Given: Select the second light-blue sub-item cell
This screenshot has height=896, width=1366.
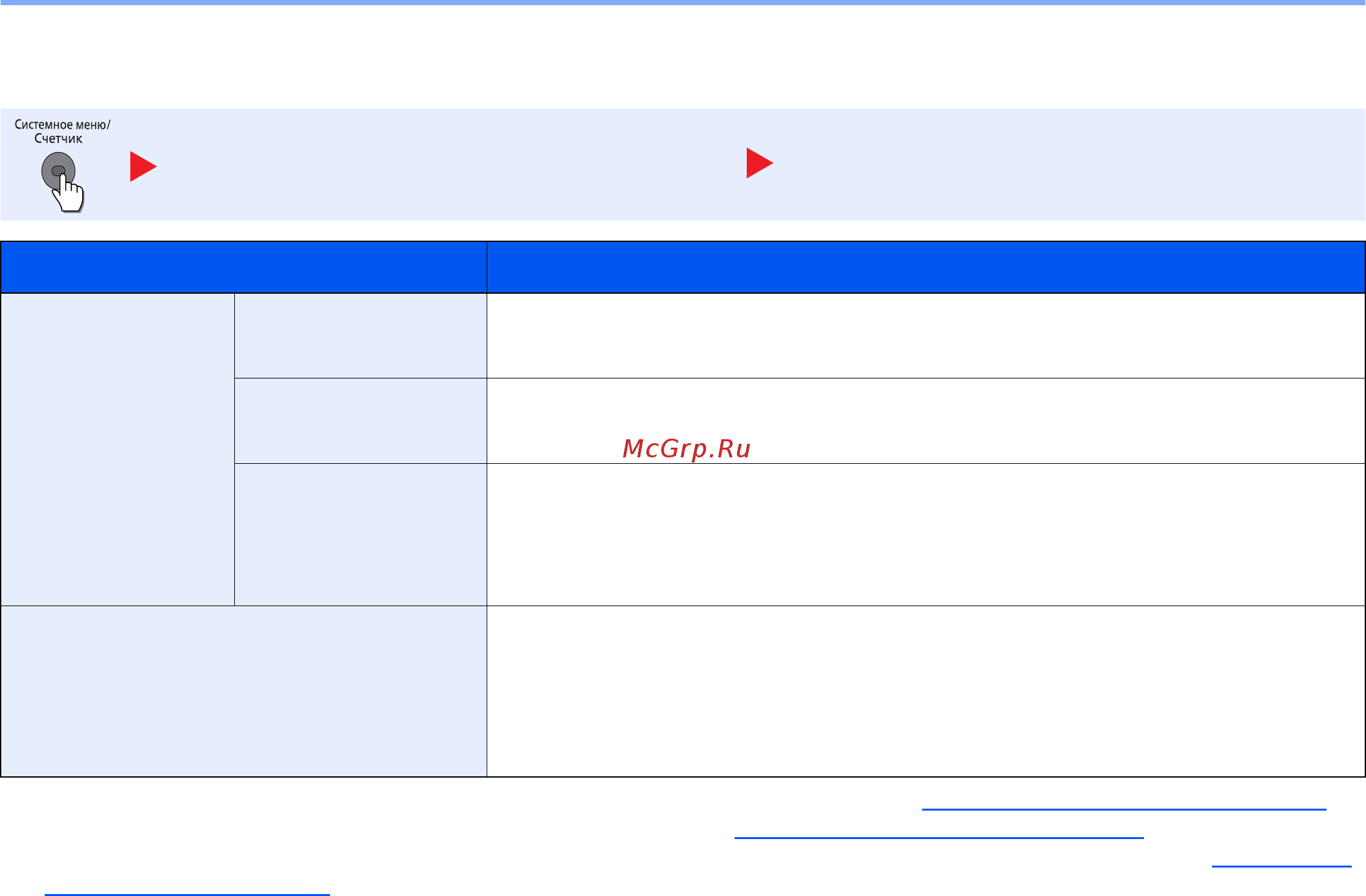Looking at the screenshot, I should click(x=360, y=421).
